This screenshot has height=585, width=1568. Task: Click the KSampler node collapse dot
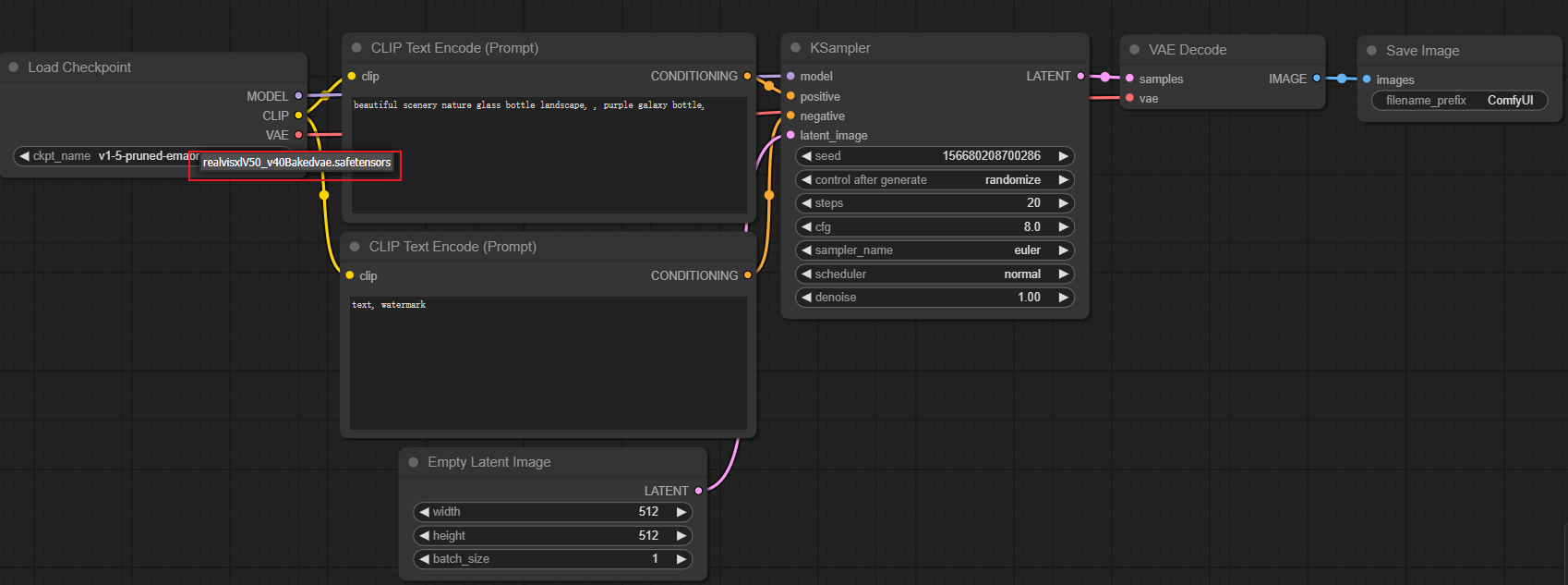[x=795, y=48]
